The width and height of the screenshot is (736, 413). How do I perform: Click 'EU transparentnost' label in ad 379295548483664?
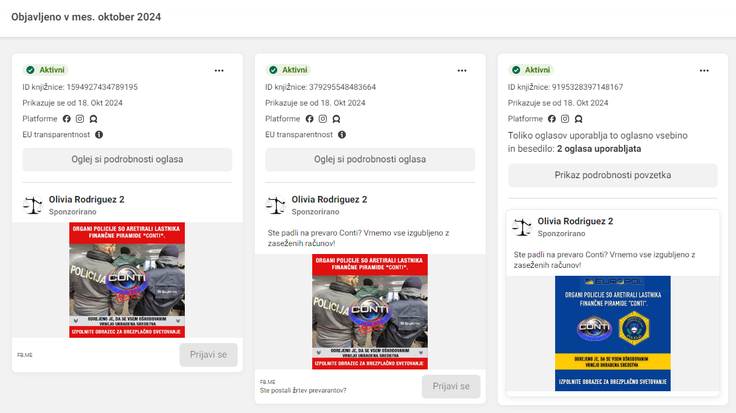[299, 135]
